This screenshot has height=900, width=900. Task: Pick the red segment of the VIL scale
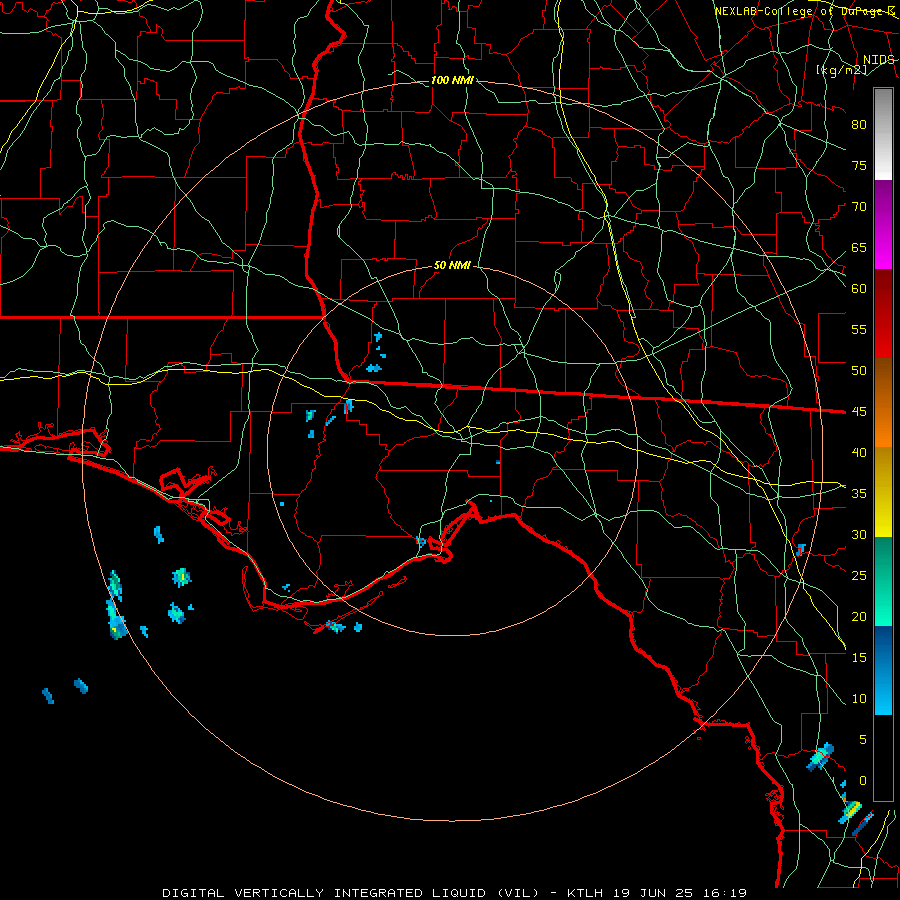[x=883, y=314]
